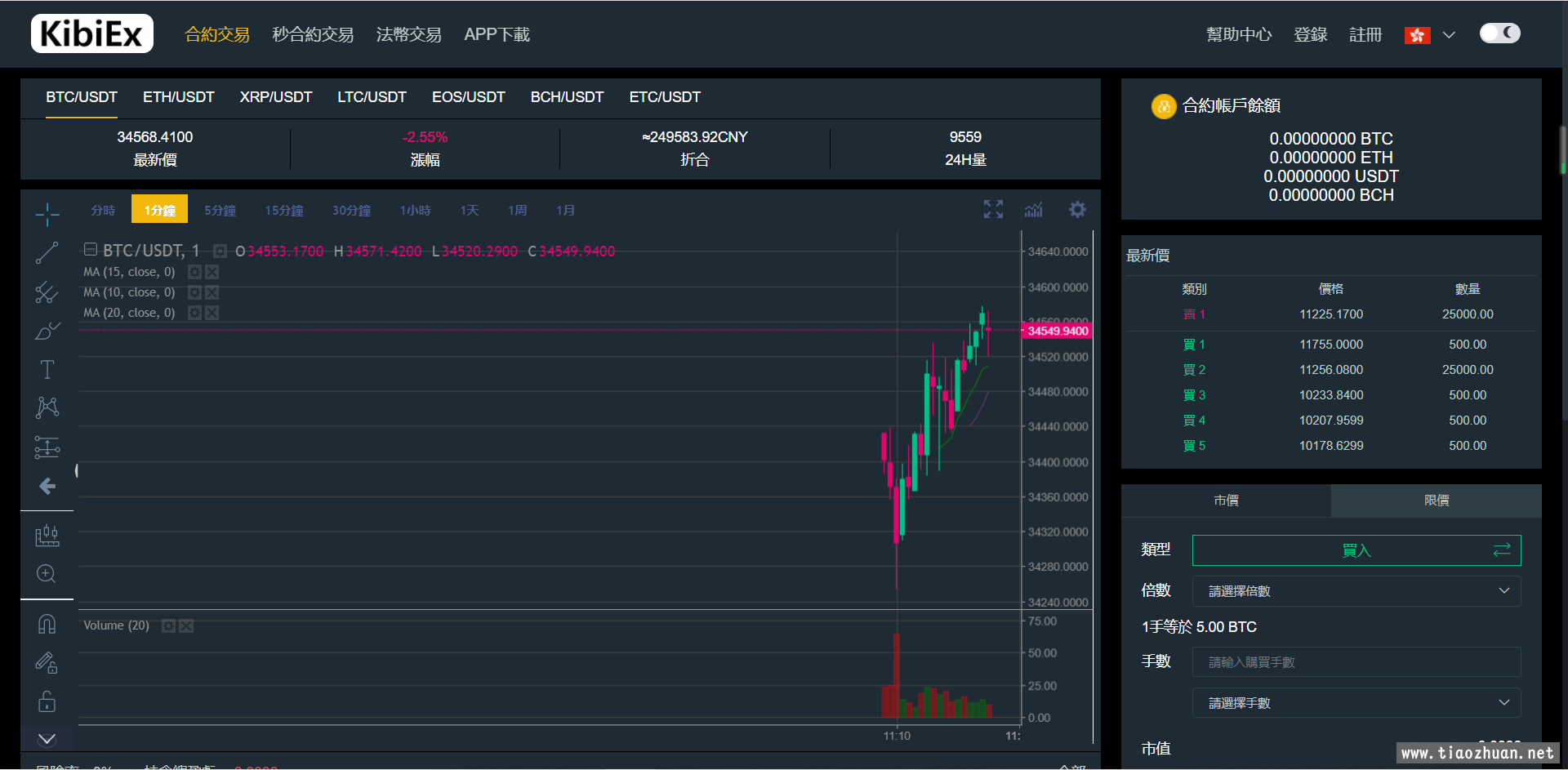Open the APP下載 page
The image size is (1568, 770).
[497, 34]
